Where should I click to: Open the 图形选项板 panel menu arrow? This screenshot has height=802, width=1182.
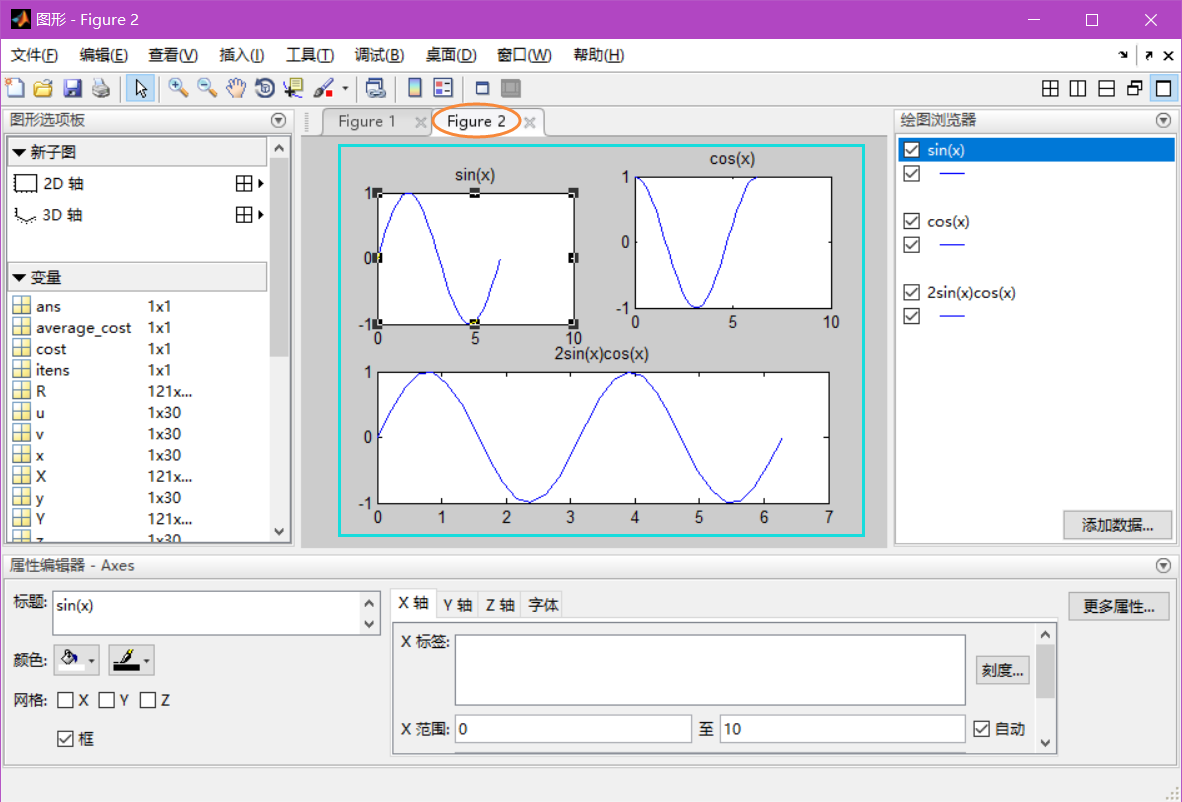pos(279,121)
